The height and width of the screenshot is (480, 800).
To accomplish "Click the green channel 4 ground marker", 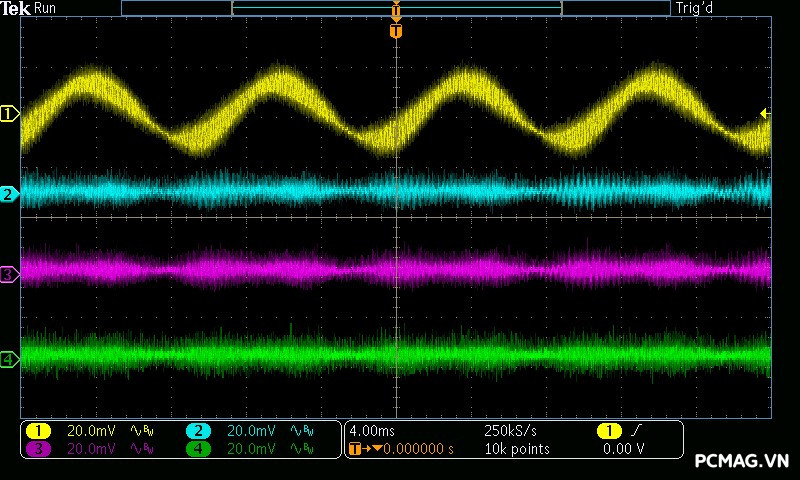I will coord(10,359).
